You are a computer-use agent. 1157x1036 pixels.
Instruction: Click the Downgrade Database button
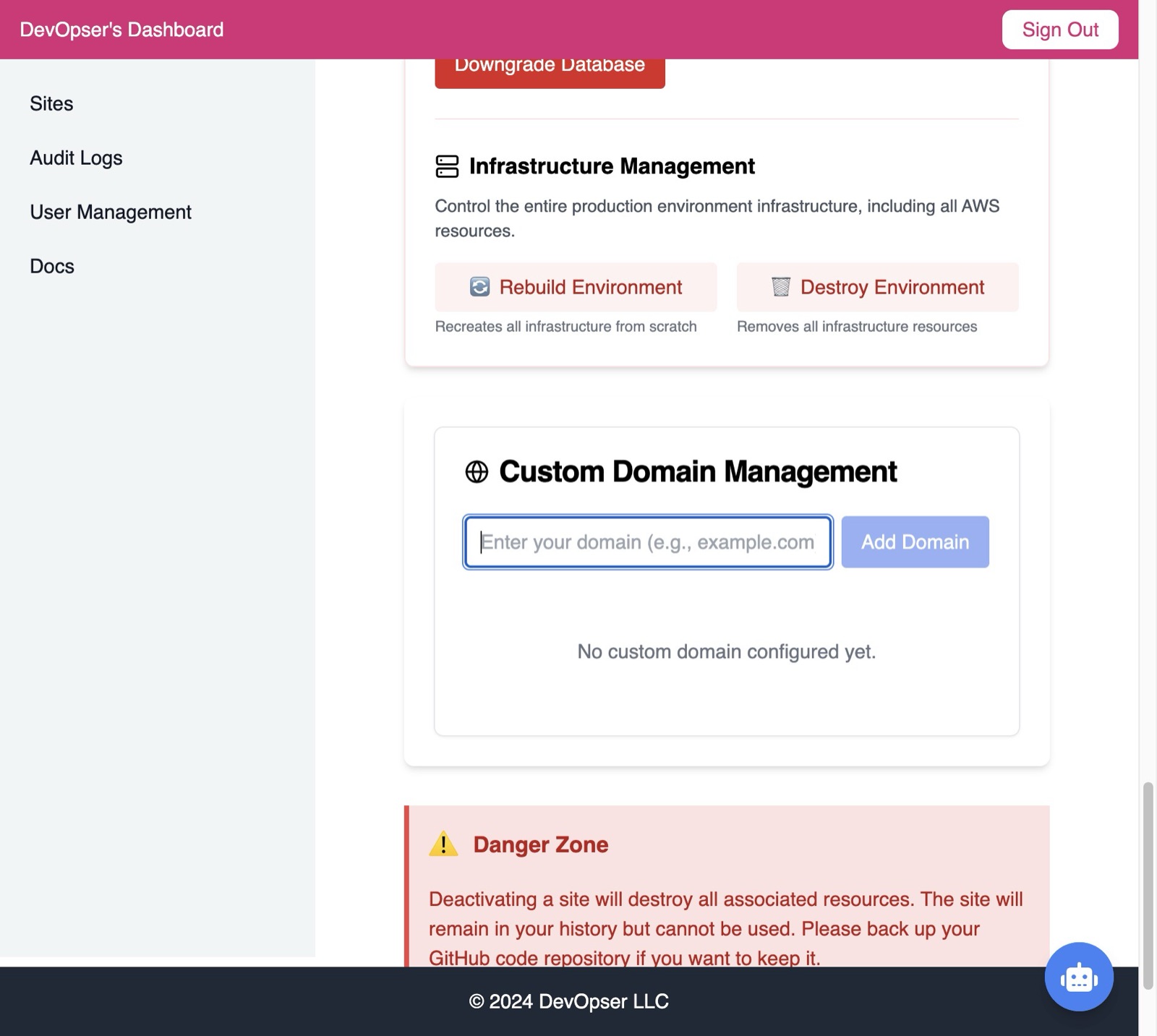[x=550, y=72]
